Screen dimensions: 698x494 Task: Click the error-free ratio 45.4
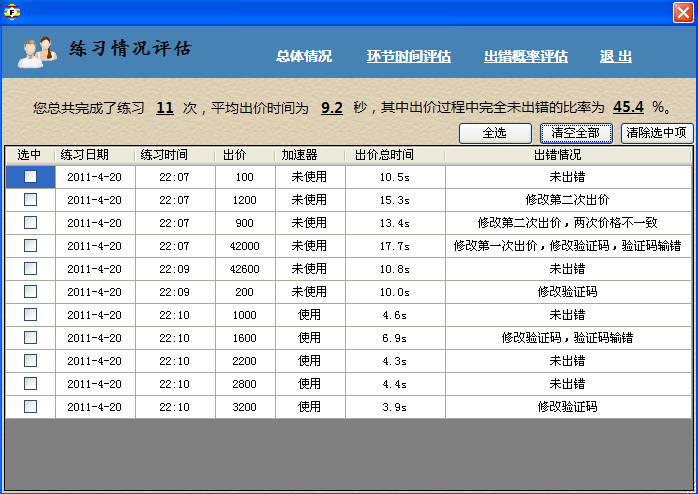(628, 107)
